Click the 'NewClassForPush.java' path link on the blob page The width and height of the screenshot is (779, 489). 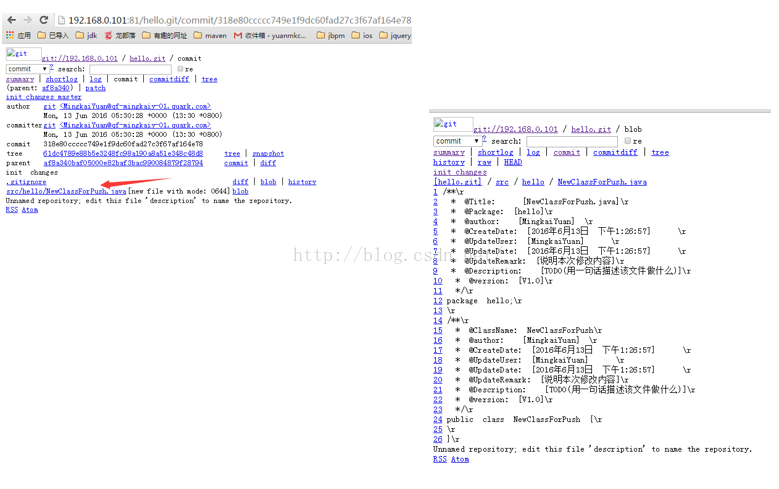point(602,182)
